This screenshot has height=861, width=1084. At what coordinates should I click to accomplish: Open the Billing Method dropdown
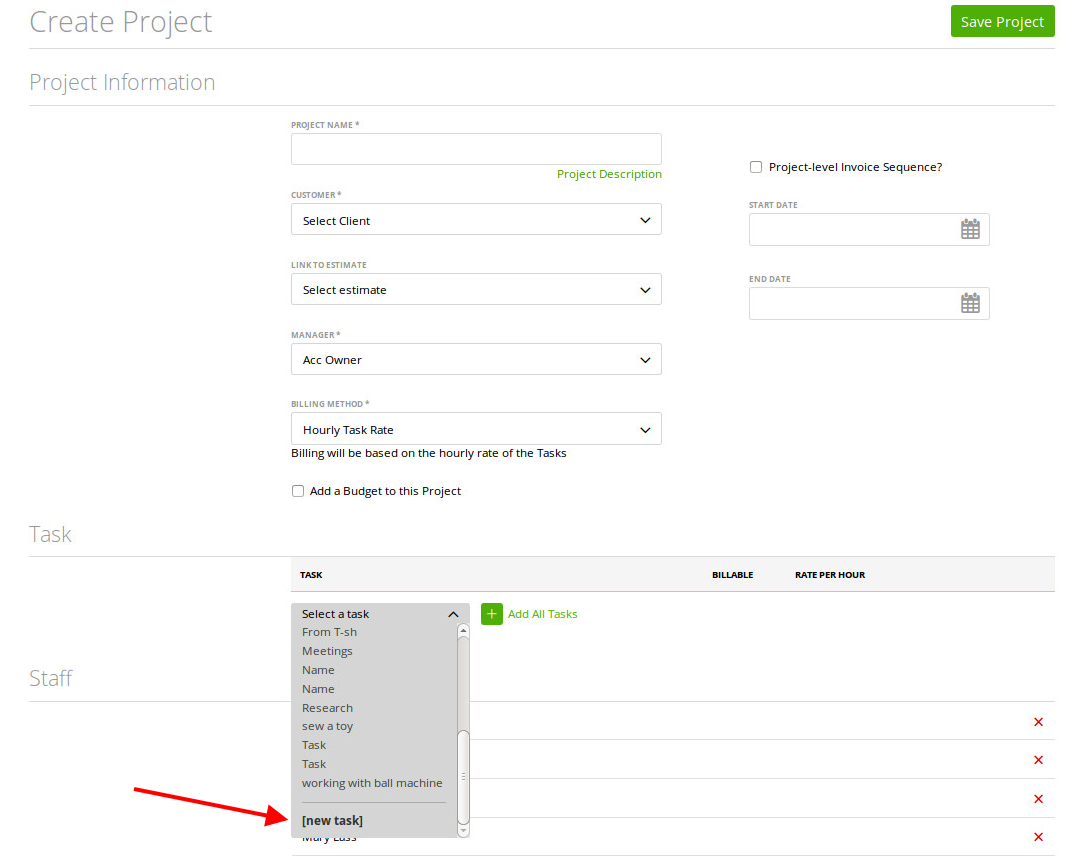pyautogui.click(x=476, y=429)
